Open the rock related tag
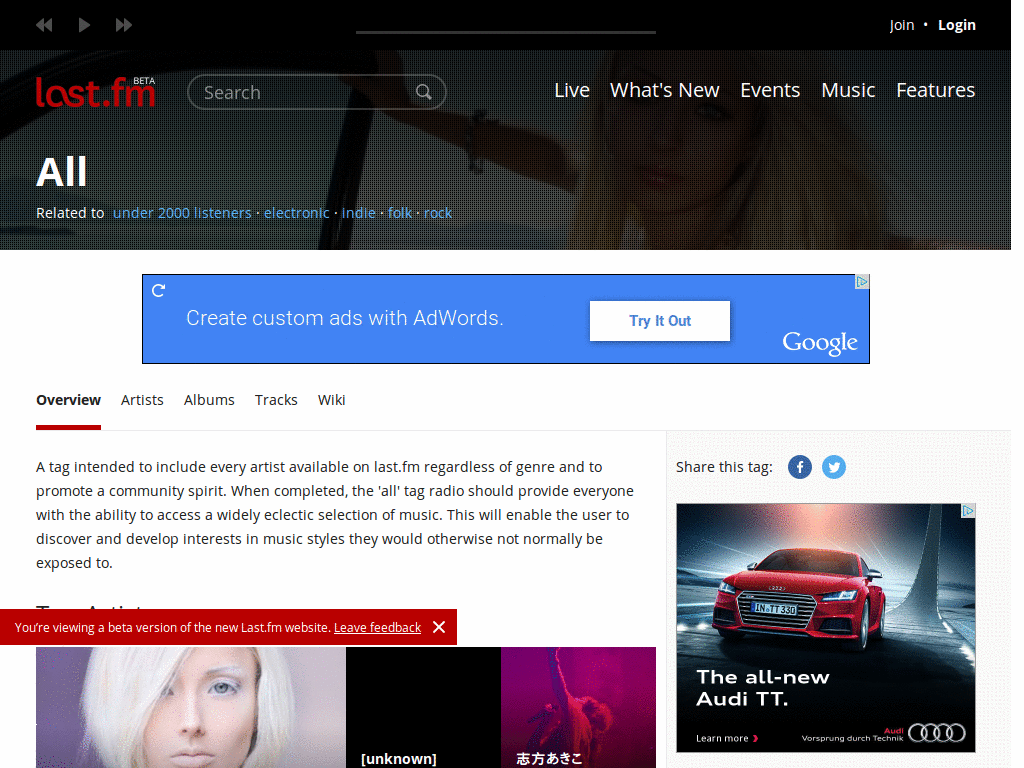This screenshot has height=768, width=1024. click(x=438, y=213)
